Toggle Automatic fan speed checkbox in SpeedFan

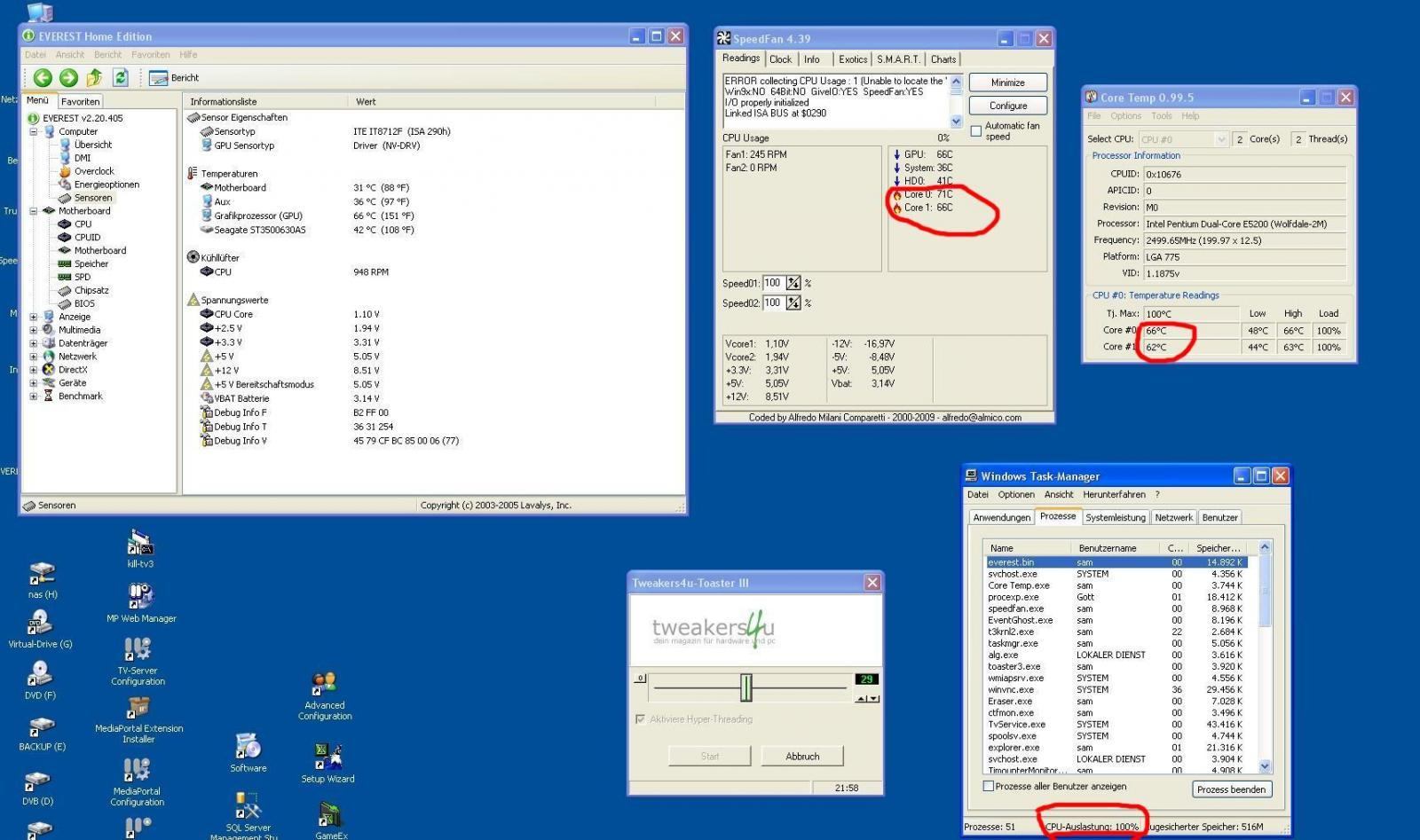[x=976, y=131]
